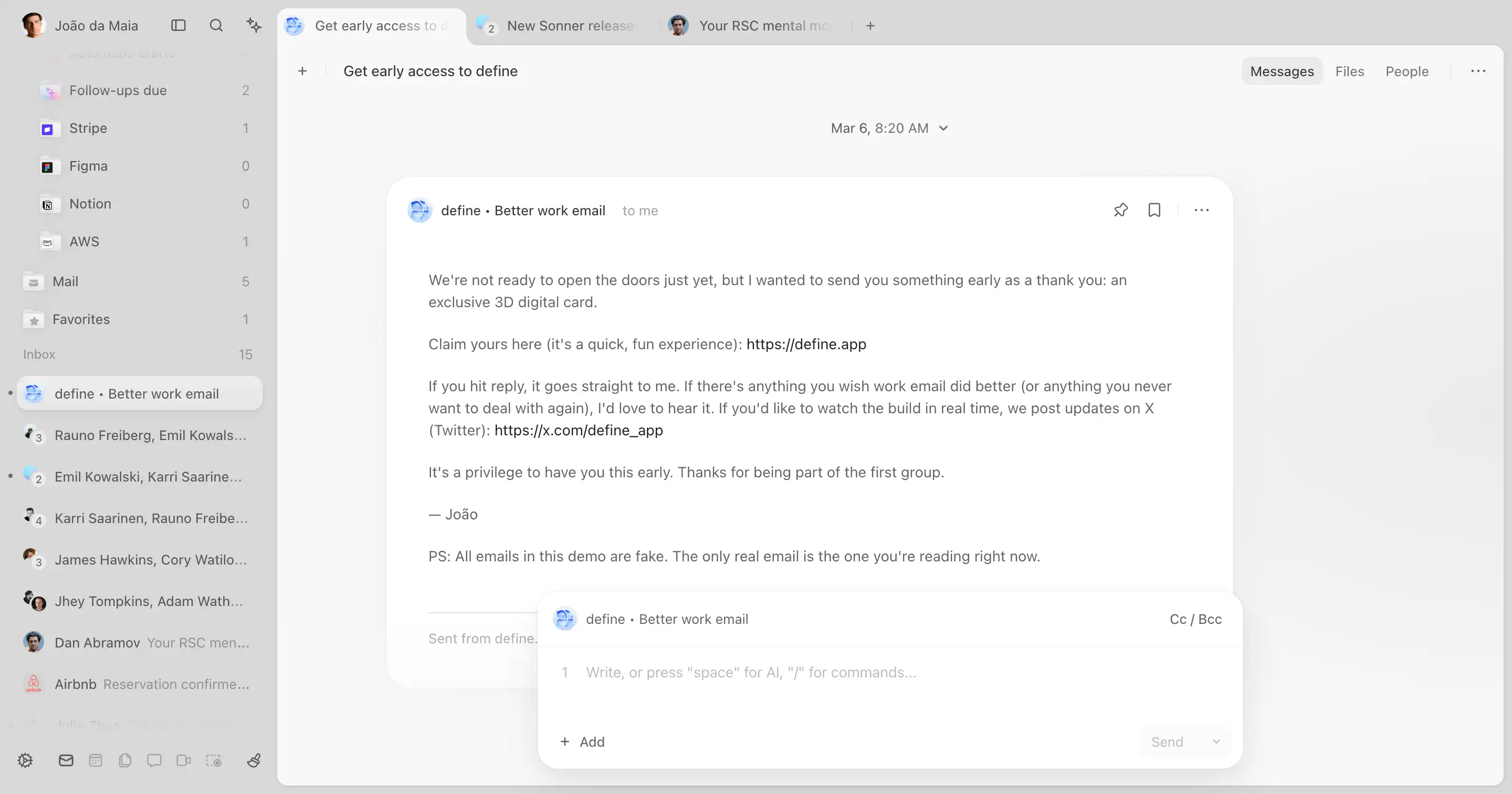Open the documents icon in the bottom bar
1512x794 pixels.
(125, 760)
